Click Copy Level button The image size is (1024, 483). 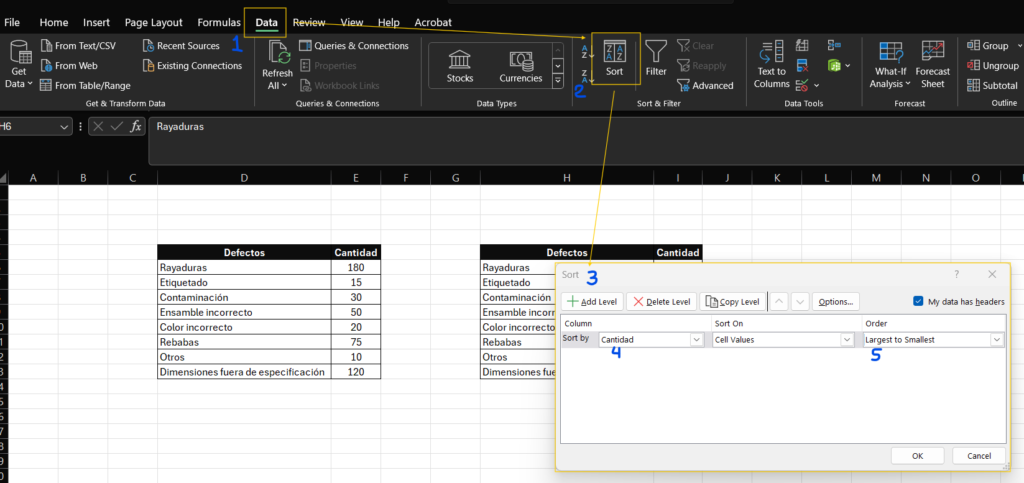(x=733, y=302)
